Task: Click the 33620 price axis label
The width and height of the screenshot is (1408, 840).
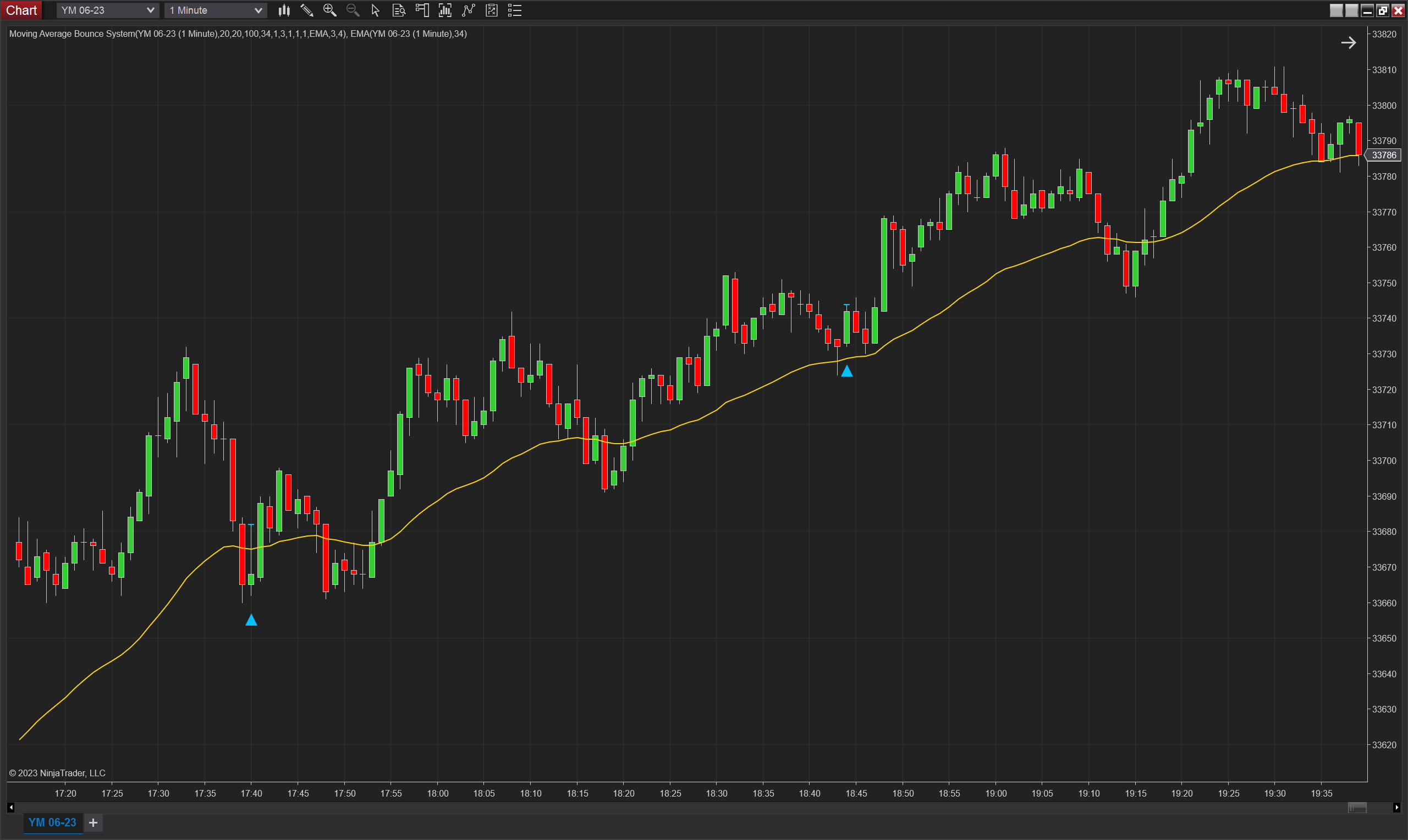Action: (x=1384, y=745)
